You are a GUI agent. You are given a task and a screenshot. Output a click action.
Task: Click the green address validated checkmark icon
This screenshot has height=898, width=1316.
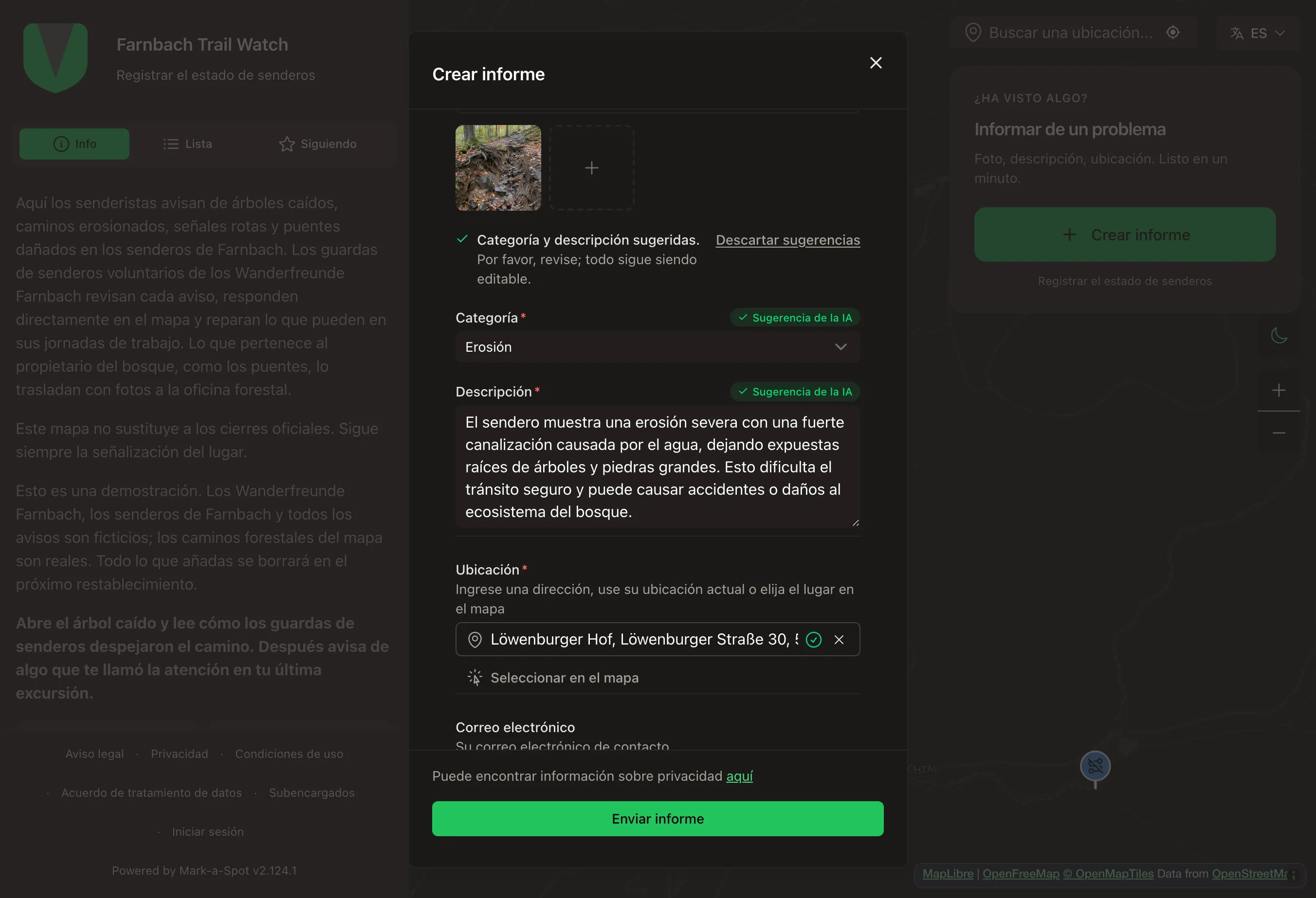(x=814, y=639)
